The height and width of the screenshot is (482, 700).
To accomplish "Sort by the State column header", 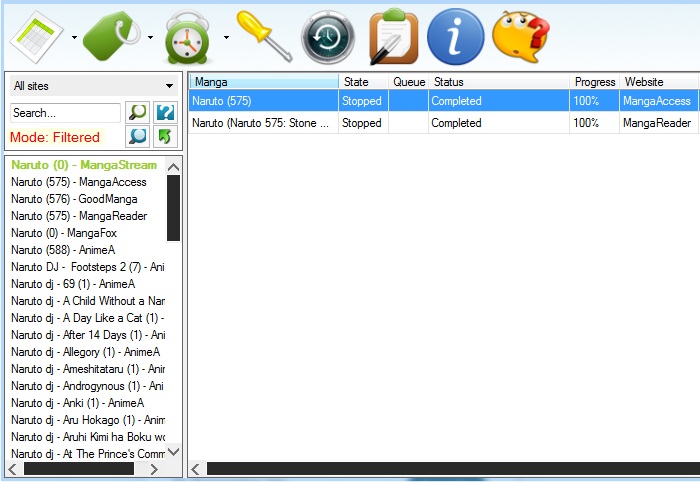I will [363, 82].
